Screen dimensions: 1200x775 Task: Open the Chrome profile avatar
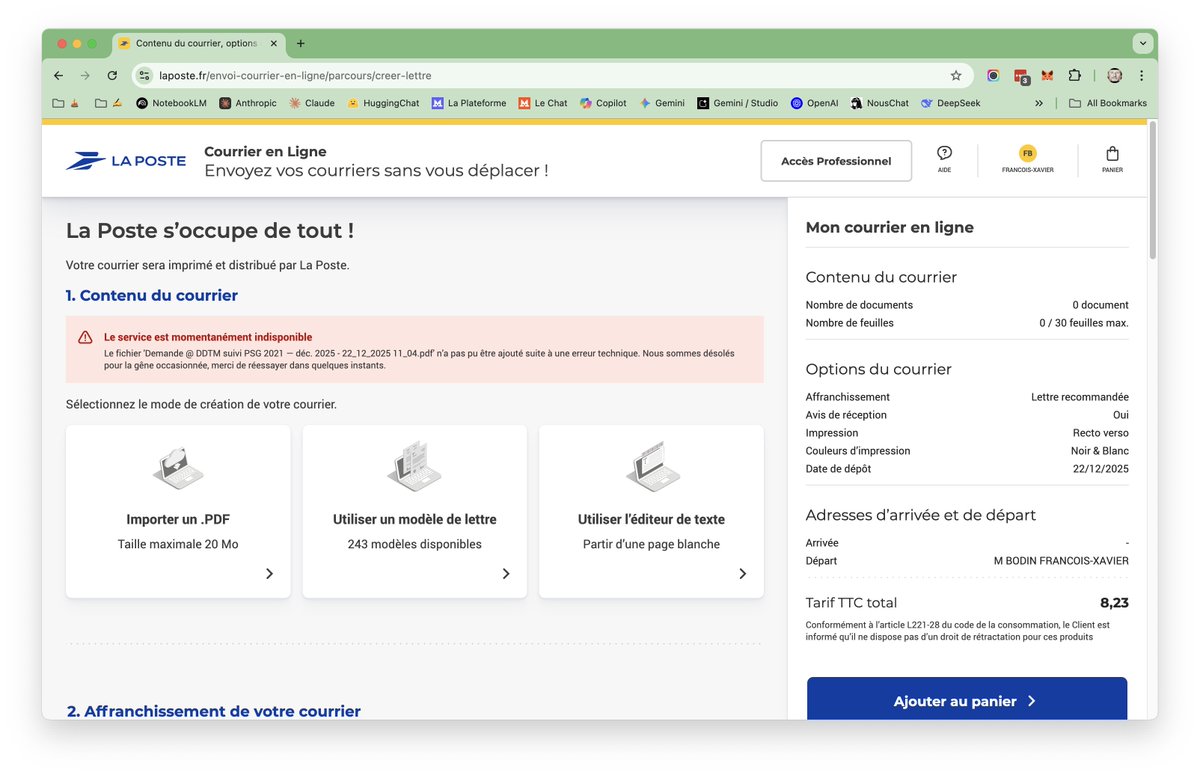(1114, 75)
